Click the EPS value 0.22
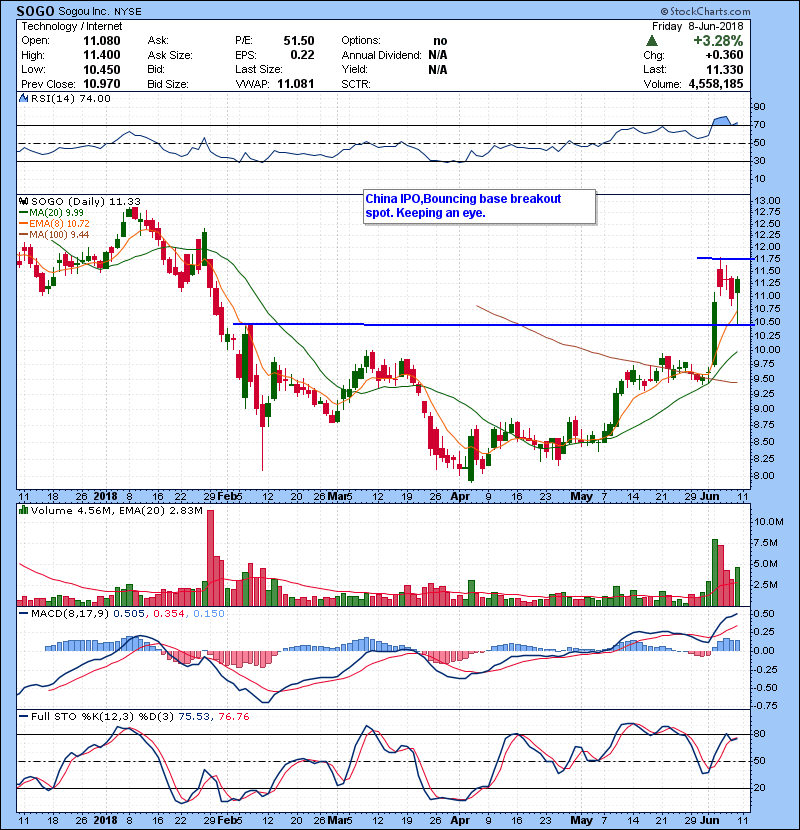Viewport: 800px width, 830px height. [302, 55]
